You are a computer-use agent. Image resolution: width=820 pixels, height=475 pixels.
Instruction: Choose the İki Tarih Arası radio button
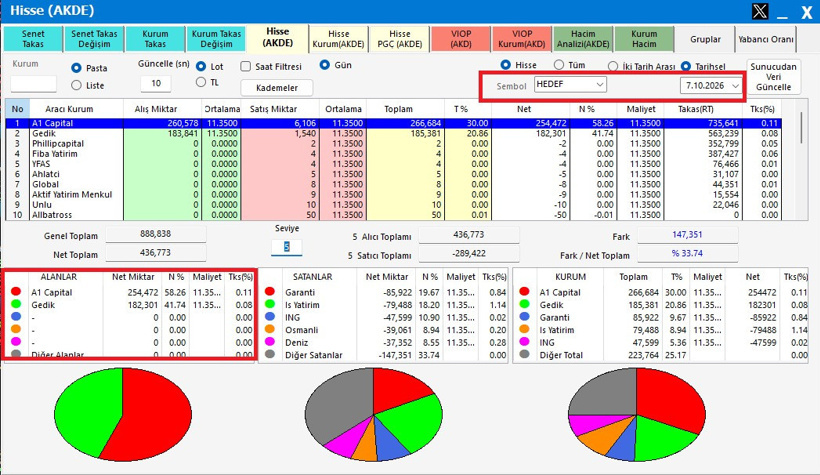pos(613,66)
